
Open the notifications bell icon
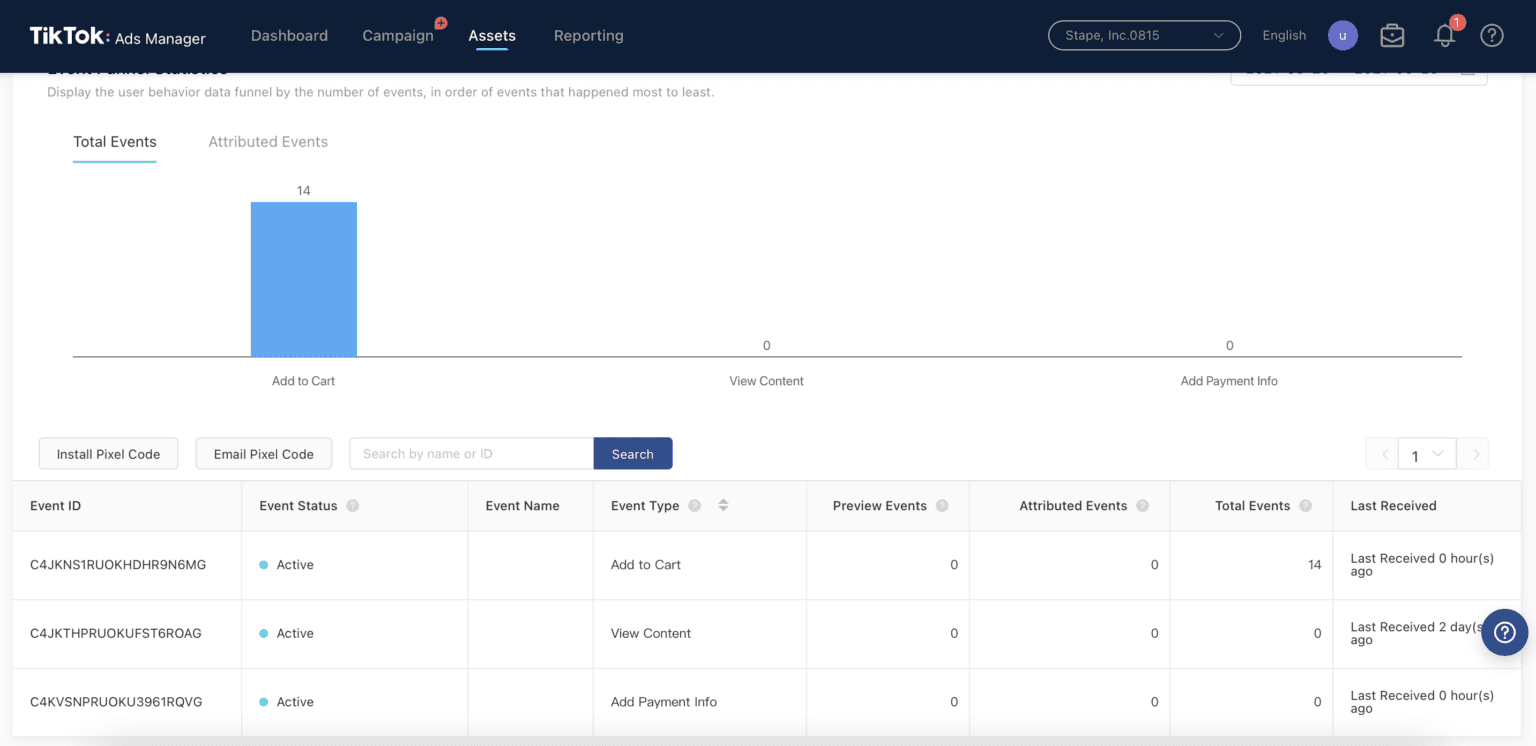1444,36
